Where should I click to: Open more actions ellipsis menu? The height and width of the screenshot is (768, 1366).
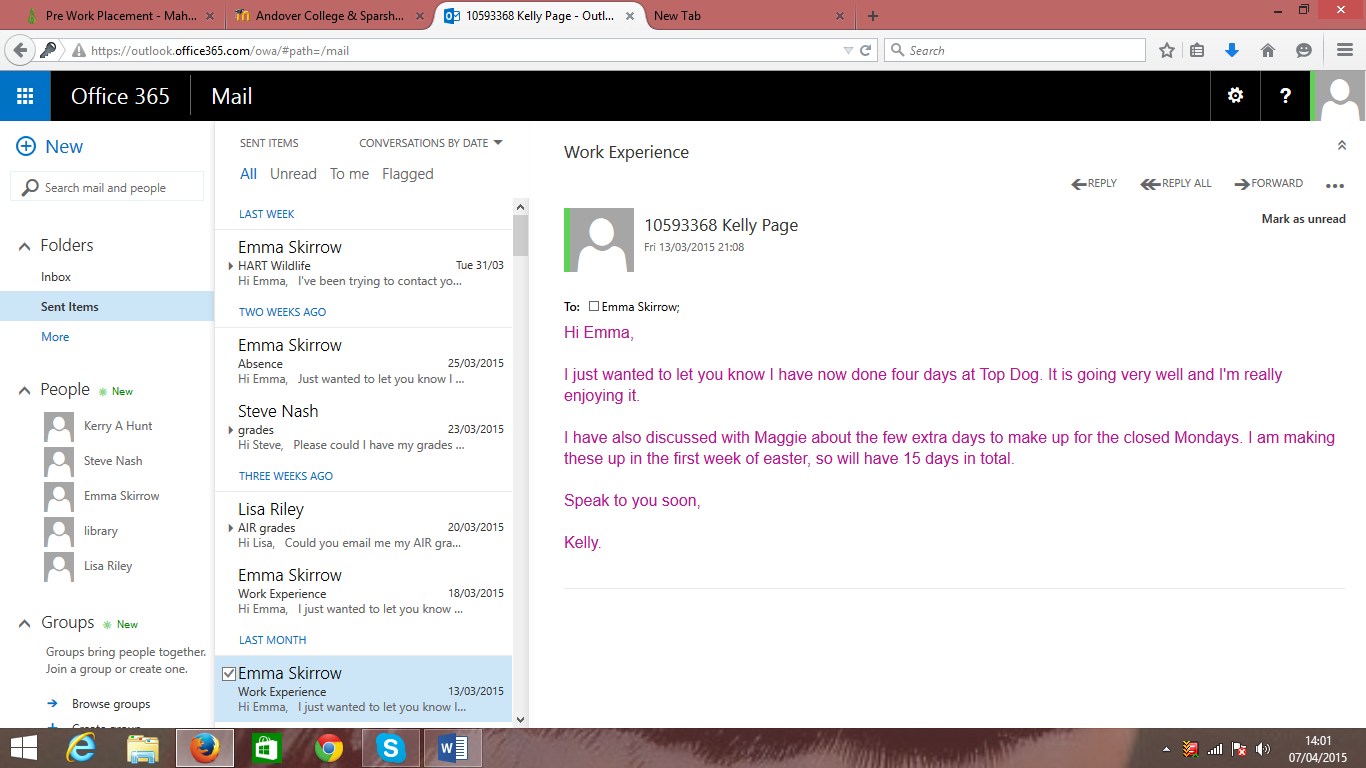pyautogui.click(x=1335, y=185)
